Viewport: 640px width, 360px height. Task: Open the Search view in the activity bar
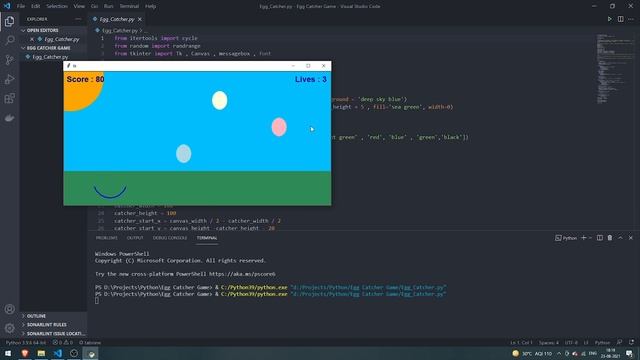pyautogui.click(x=9, y=40)
